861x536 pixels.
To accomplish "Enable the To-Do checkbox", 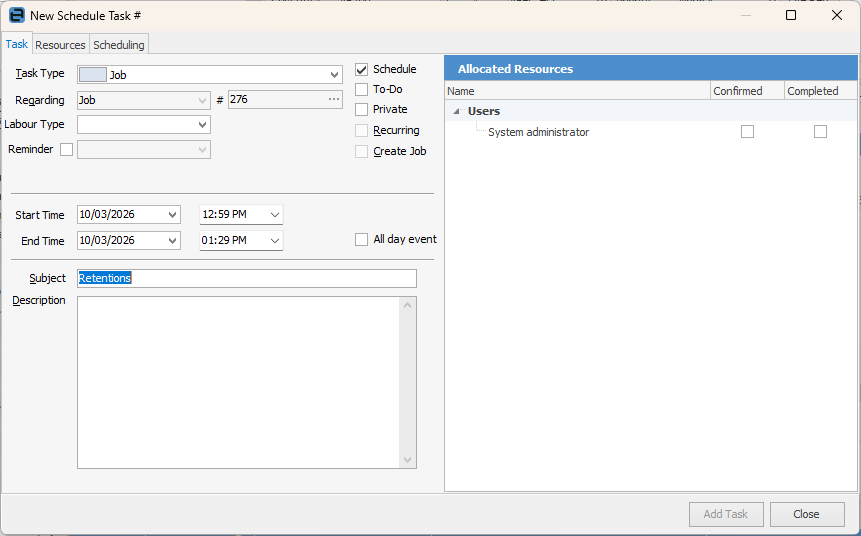I will 361,89.
